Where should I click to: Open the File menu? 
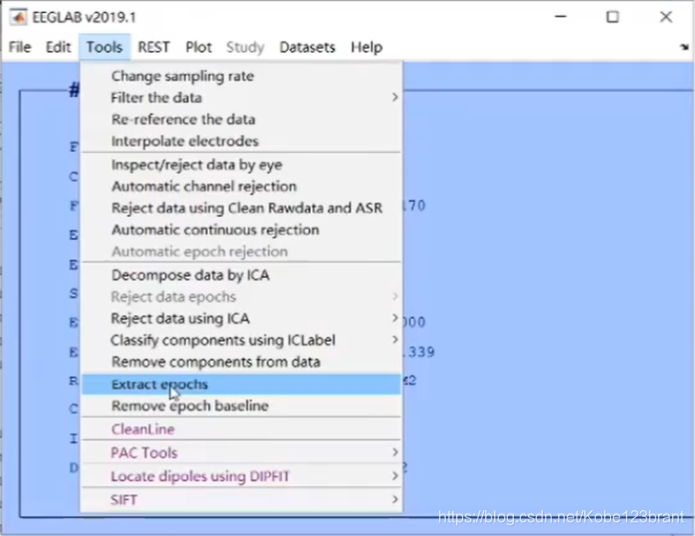pyautogui.click(x=20, y=47)
